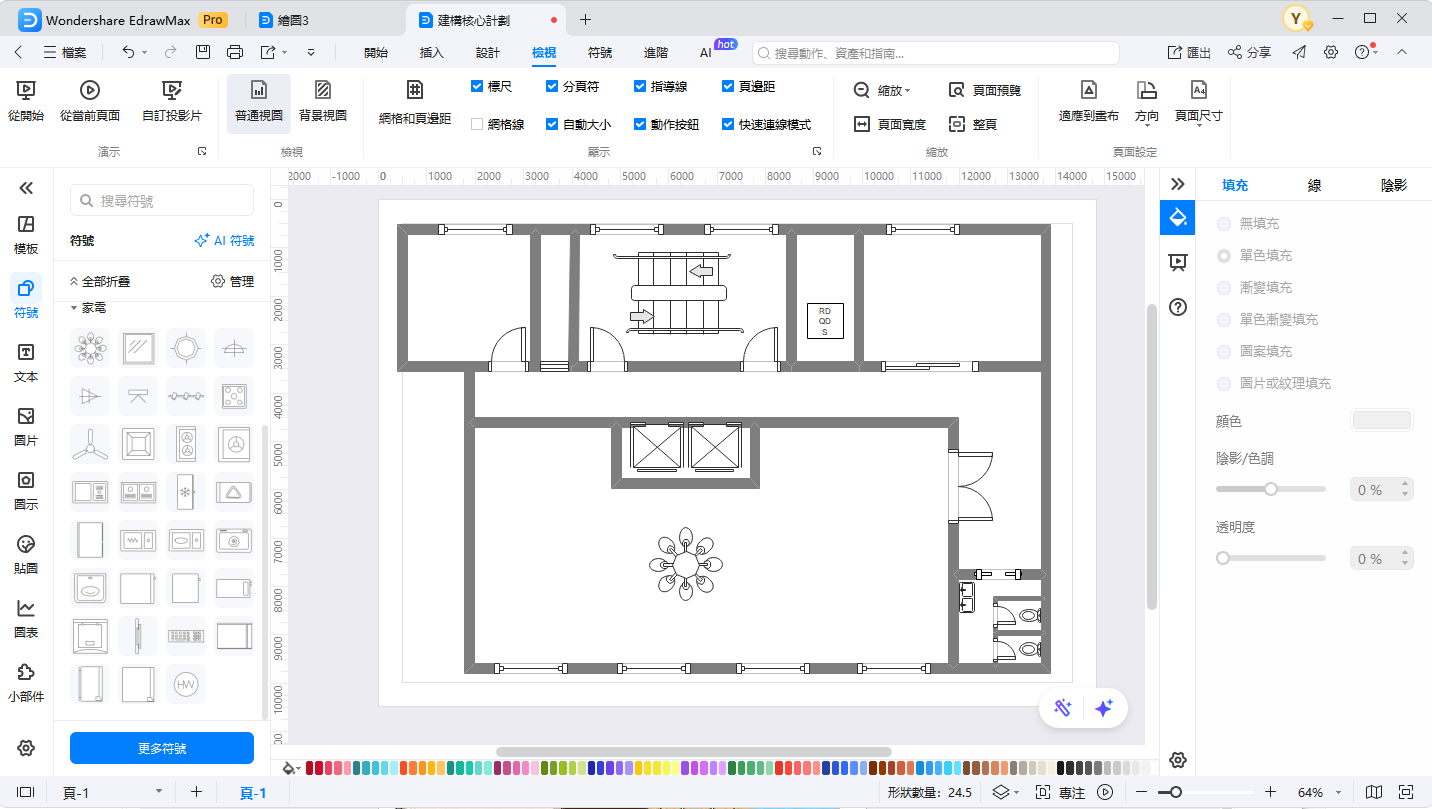Enable the 網格線 gridlines checkbox

(478, 125)
